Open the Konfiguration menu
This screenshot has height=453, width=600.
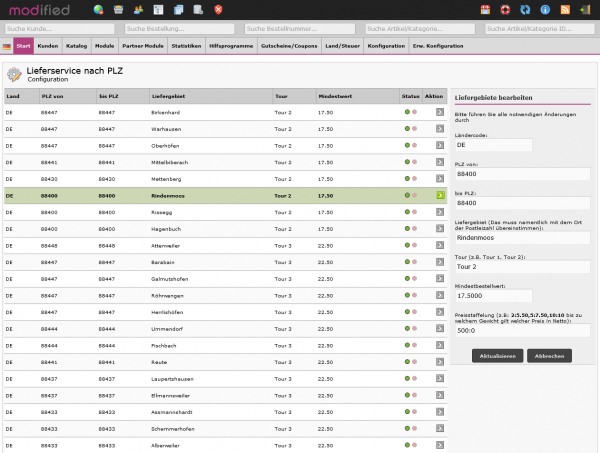tap(386, 47)
